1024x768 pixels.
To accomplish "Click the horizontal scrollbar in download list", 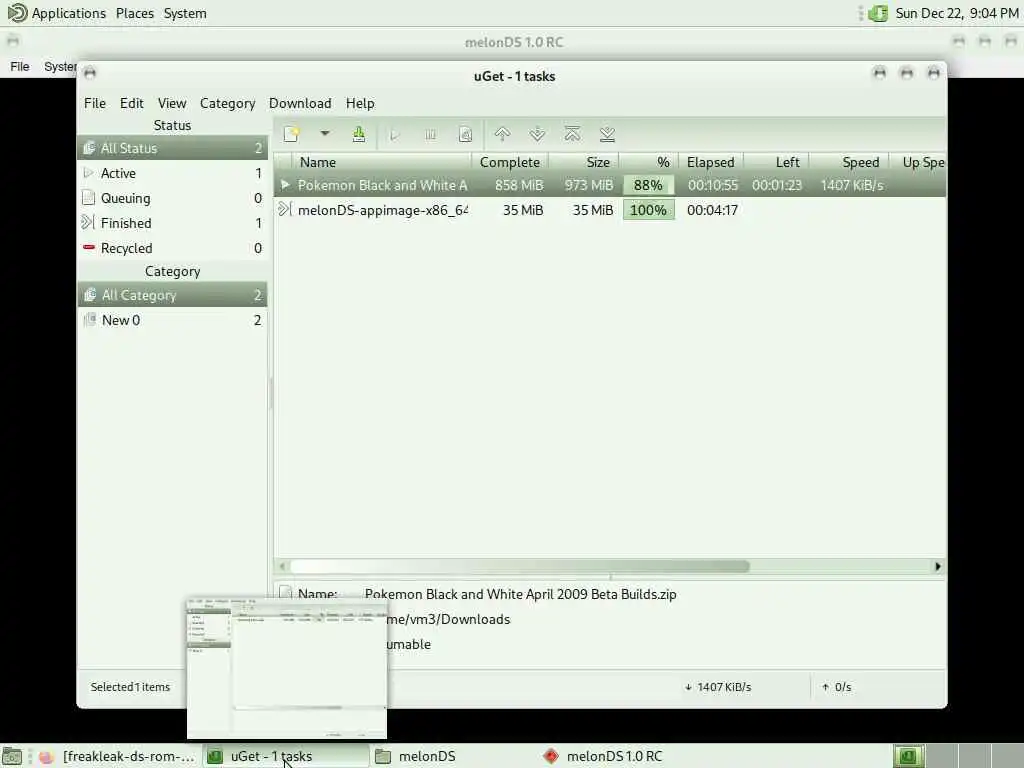I will coord(520,566).
